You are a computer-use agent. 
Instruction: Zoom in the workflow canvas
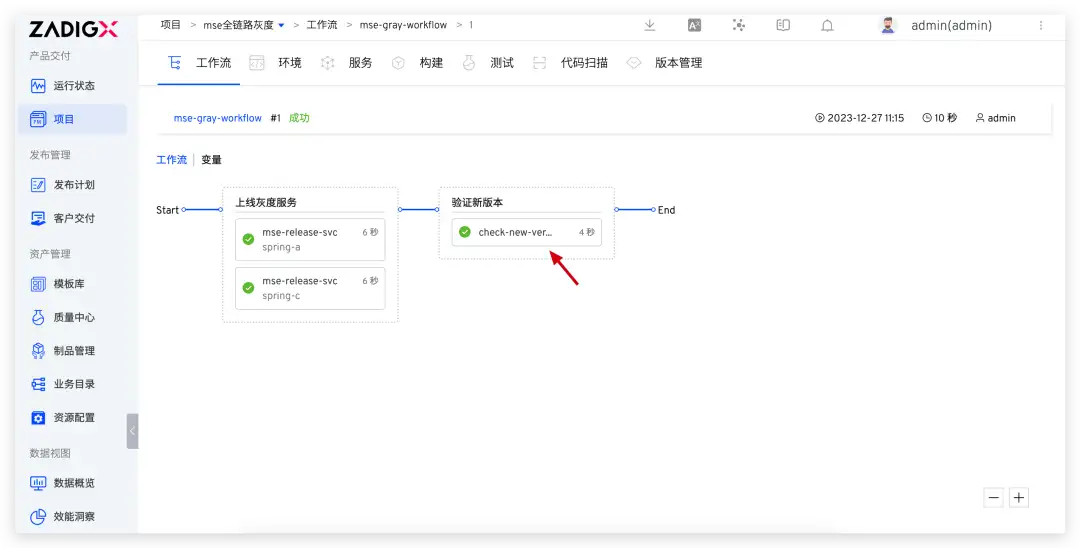1019,497
